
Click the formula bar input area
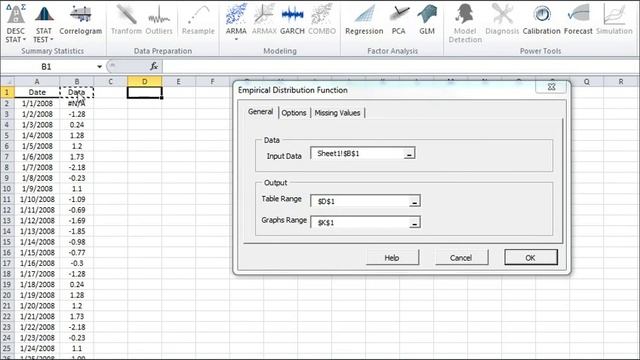pos(400,66)
